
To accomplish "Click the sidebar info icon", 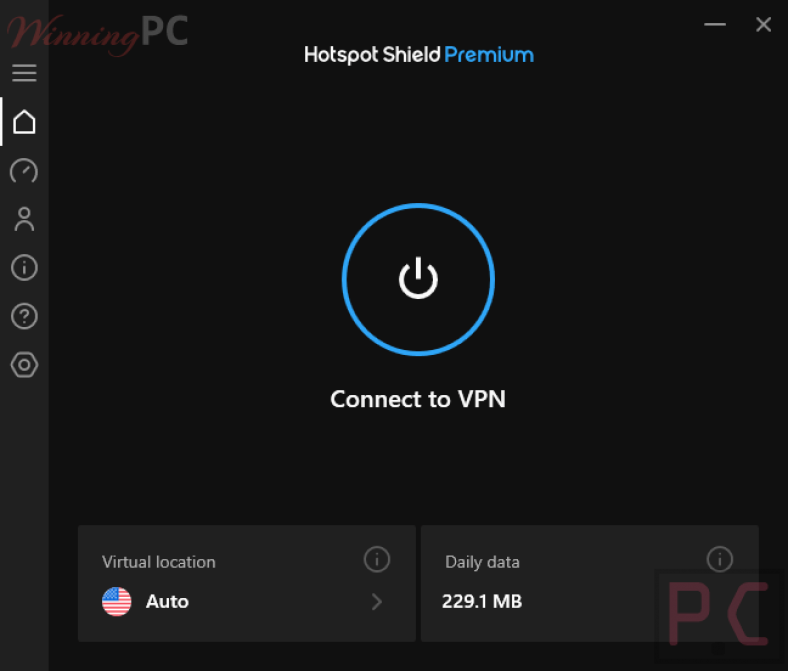I will (x=24, y=267).
